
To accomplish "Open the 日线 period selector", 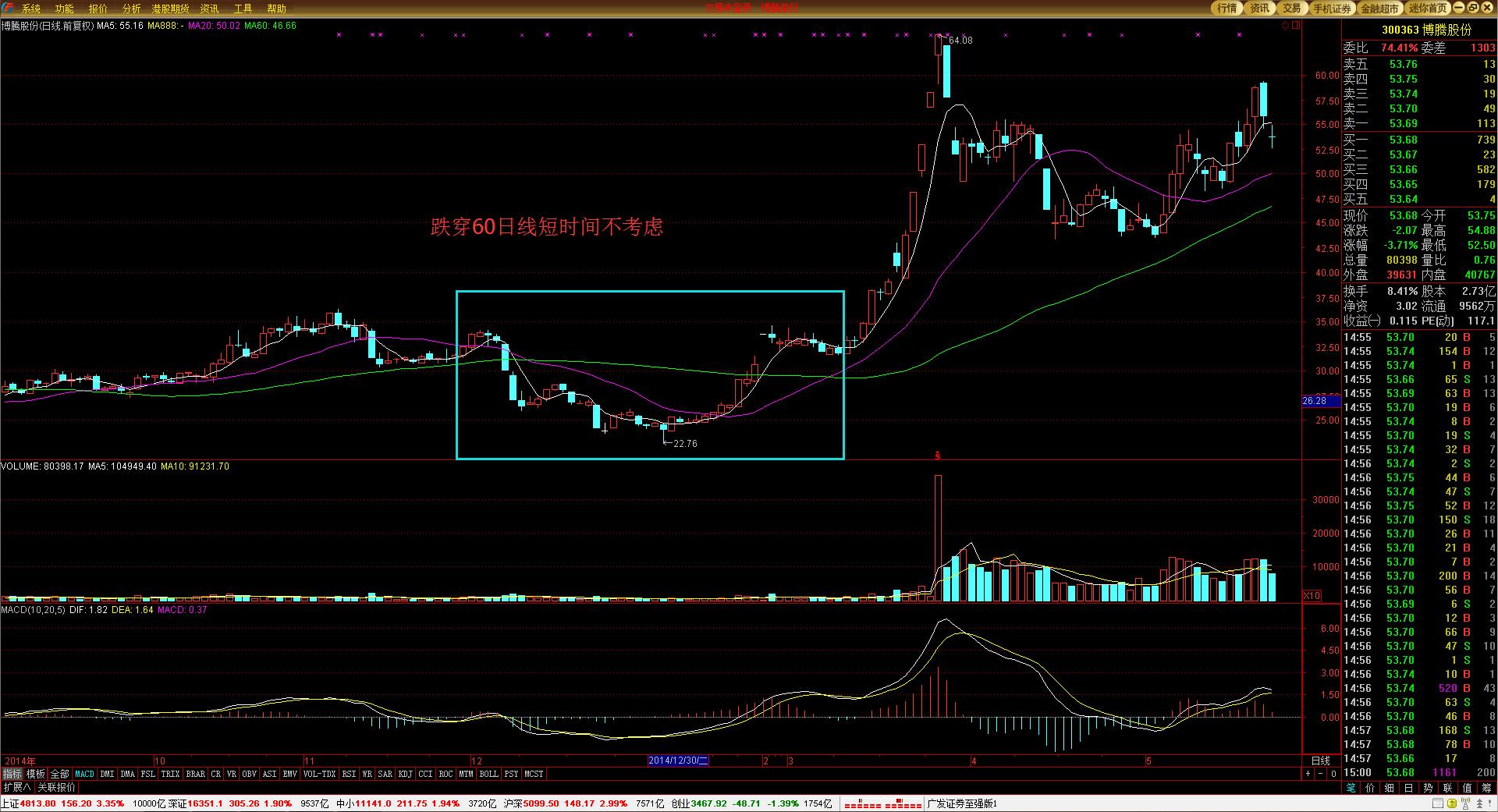I will [x=1320, y=761].
